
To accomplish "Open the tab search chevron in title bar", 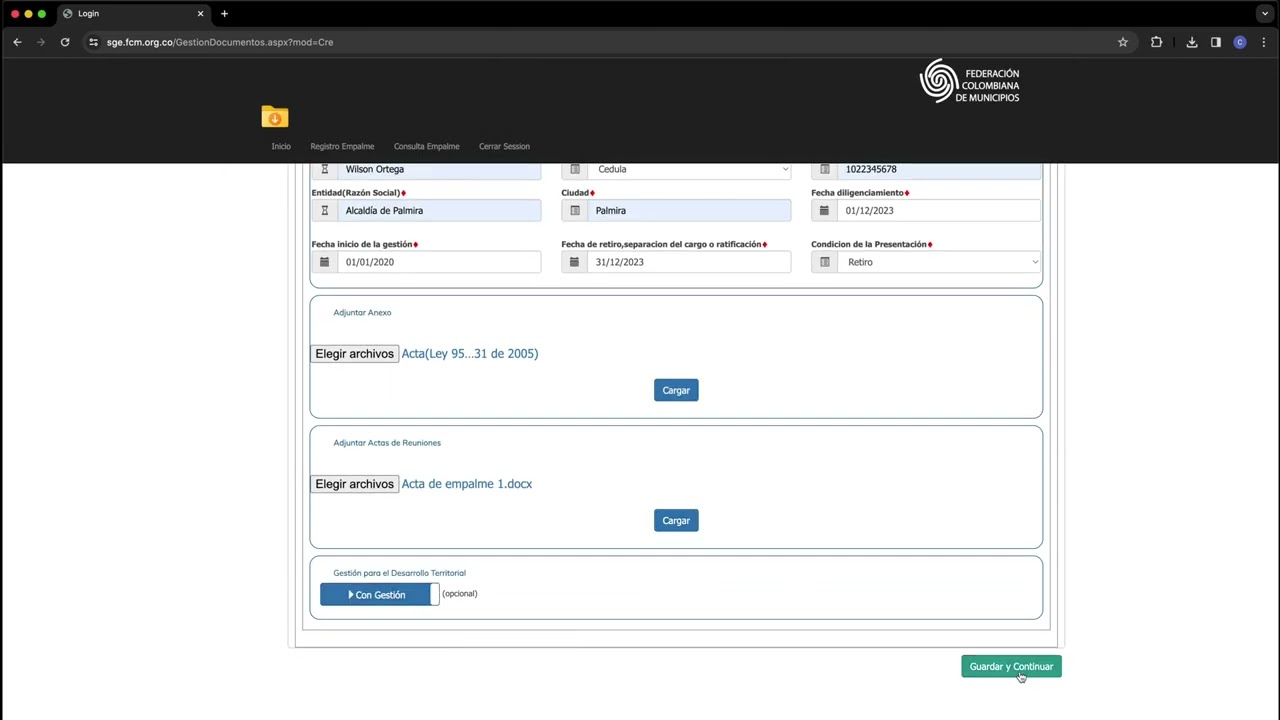I will tap(1265, 13).
